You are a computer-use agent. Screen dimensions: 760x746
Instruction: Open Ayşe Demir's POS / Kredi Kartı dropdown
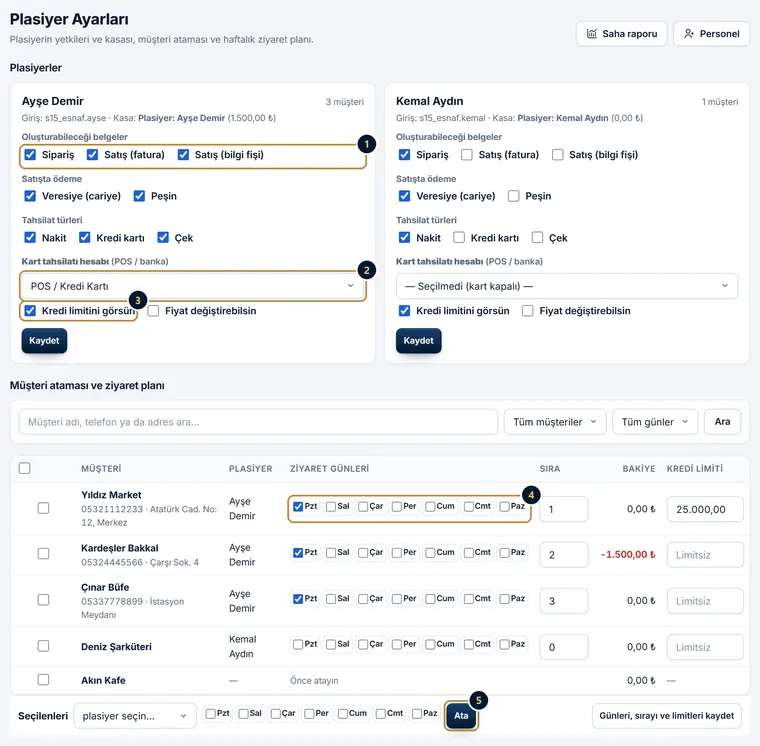click(x=192, y=286)
